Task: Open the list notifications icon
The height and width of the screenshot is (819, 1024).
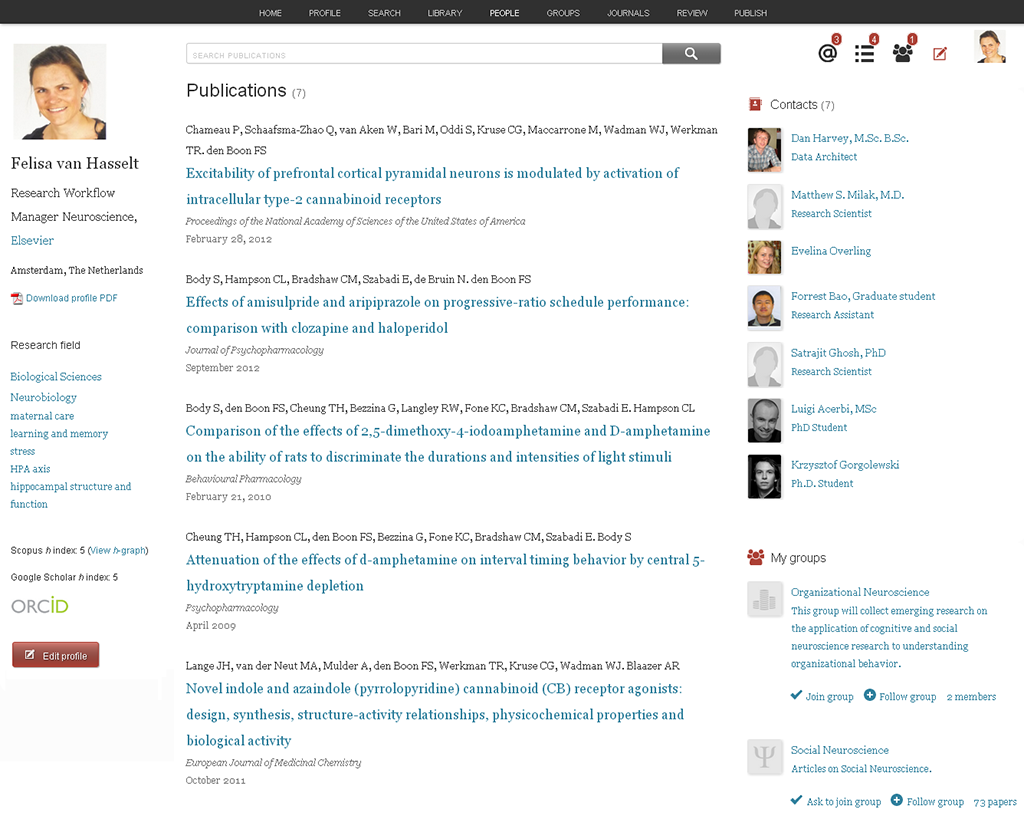Action: (865, 54)
